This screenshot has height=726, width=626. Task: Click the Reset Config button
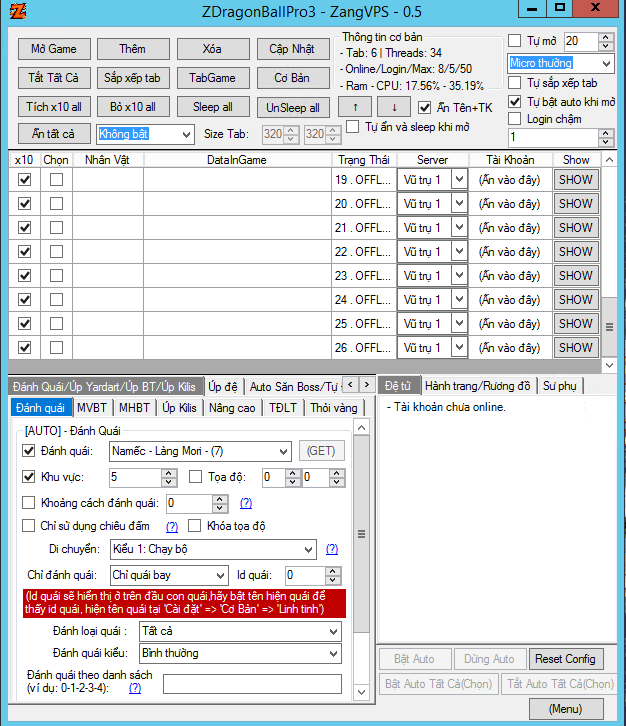[x=565, y=659]
